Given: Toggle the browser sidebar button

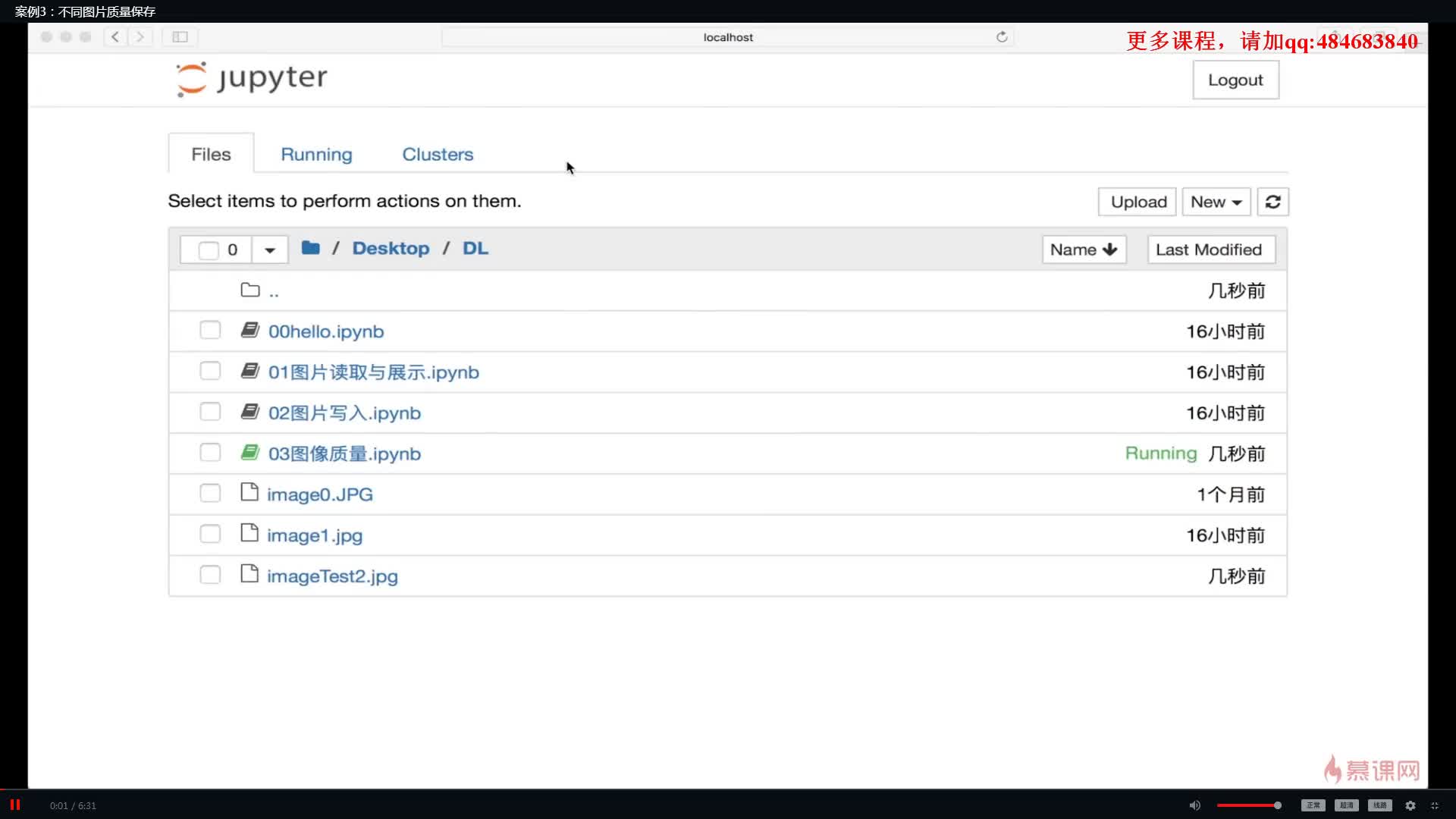Looking at the screenshot, I should [x=180, y=36].
